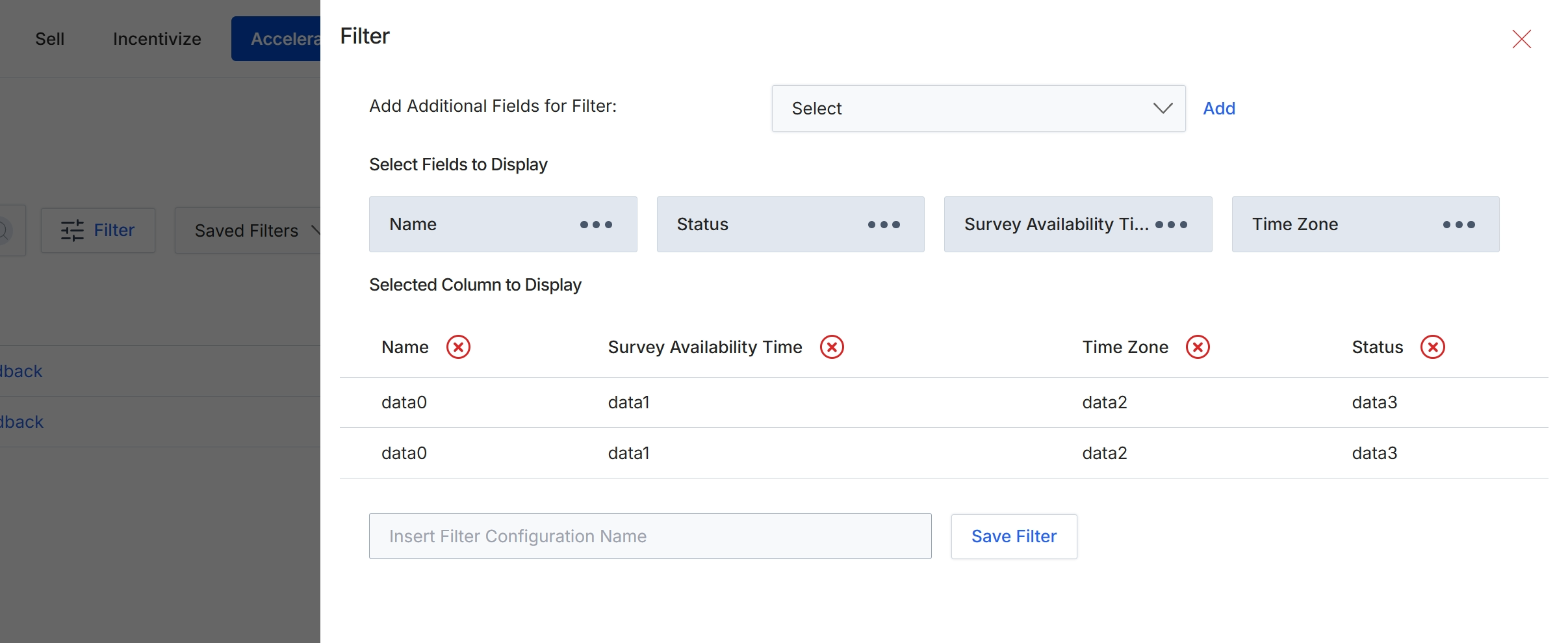Switch to the Sell tab

coord(49,39)
